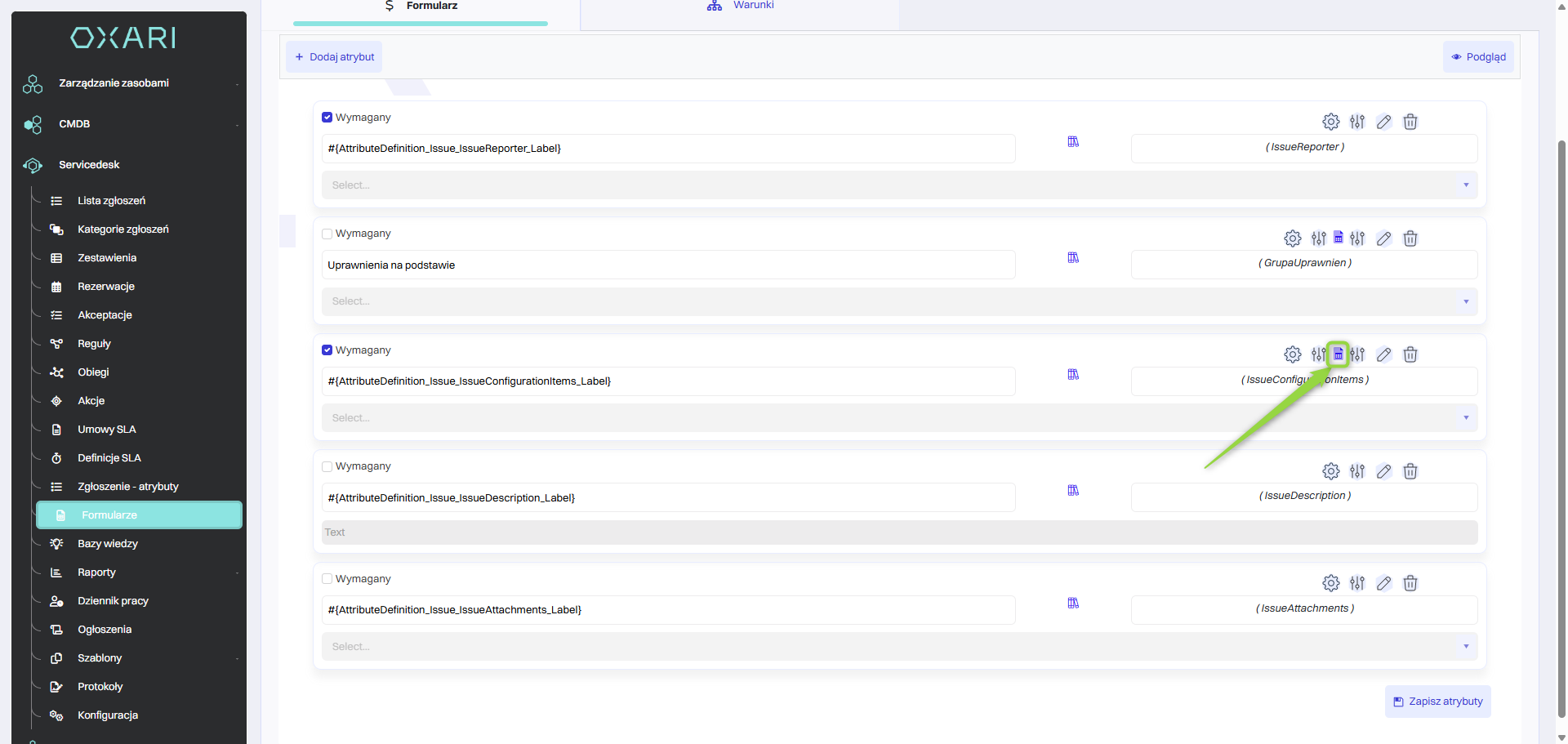This screenshot has width=1568, height=744.
Task: Click the Dodaj atrybut button
Action: 334,57
